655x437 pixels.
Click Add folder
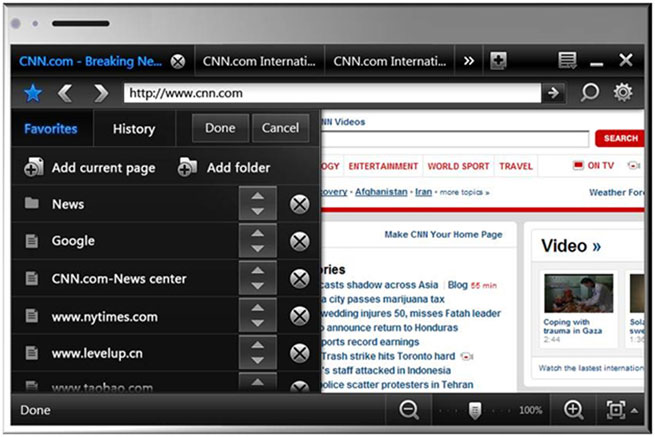coord(224,168)
